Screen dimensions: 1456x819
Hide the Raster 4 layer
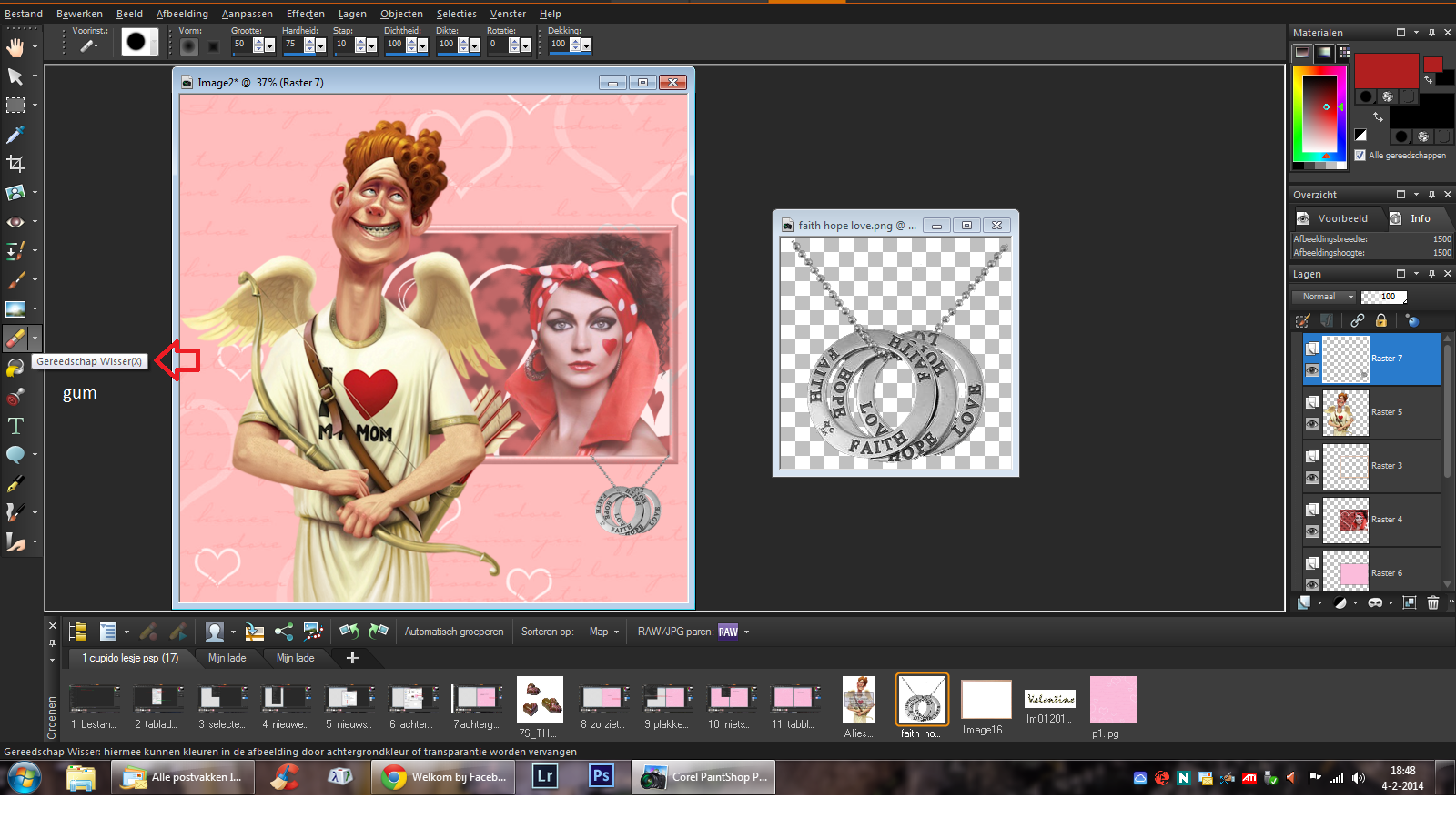1312,531
